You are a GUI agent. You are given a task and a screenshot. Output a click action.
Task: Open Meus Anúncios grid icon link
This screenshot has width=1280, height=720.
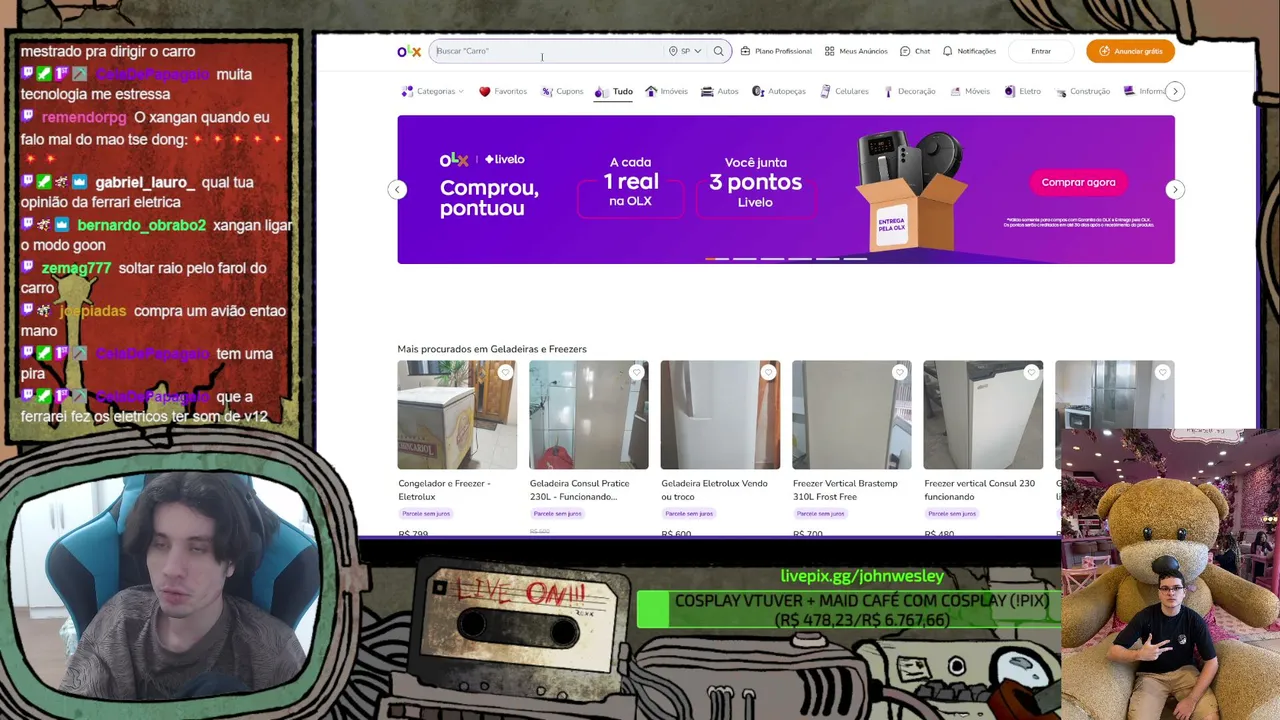click(856, 51)
